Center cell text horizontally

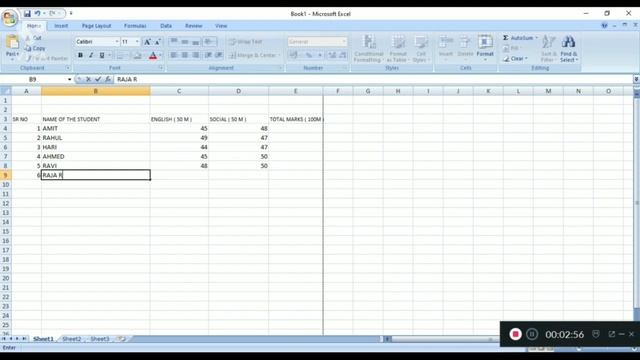pyautogui.click(x=185, y=55)
